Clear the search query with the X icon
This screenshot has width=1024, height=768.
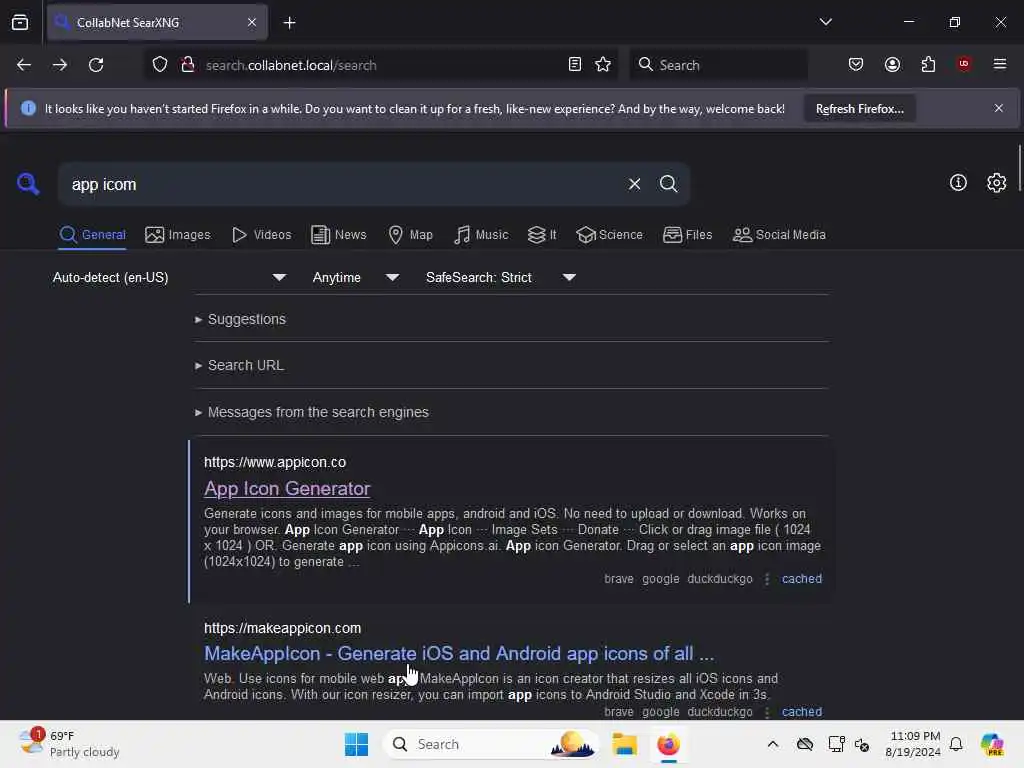[x=634, y=184]
